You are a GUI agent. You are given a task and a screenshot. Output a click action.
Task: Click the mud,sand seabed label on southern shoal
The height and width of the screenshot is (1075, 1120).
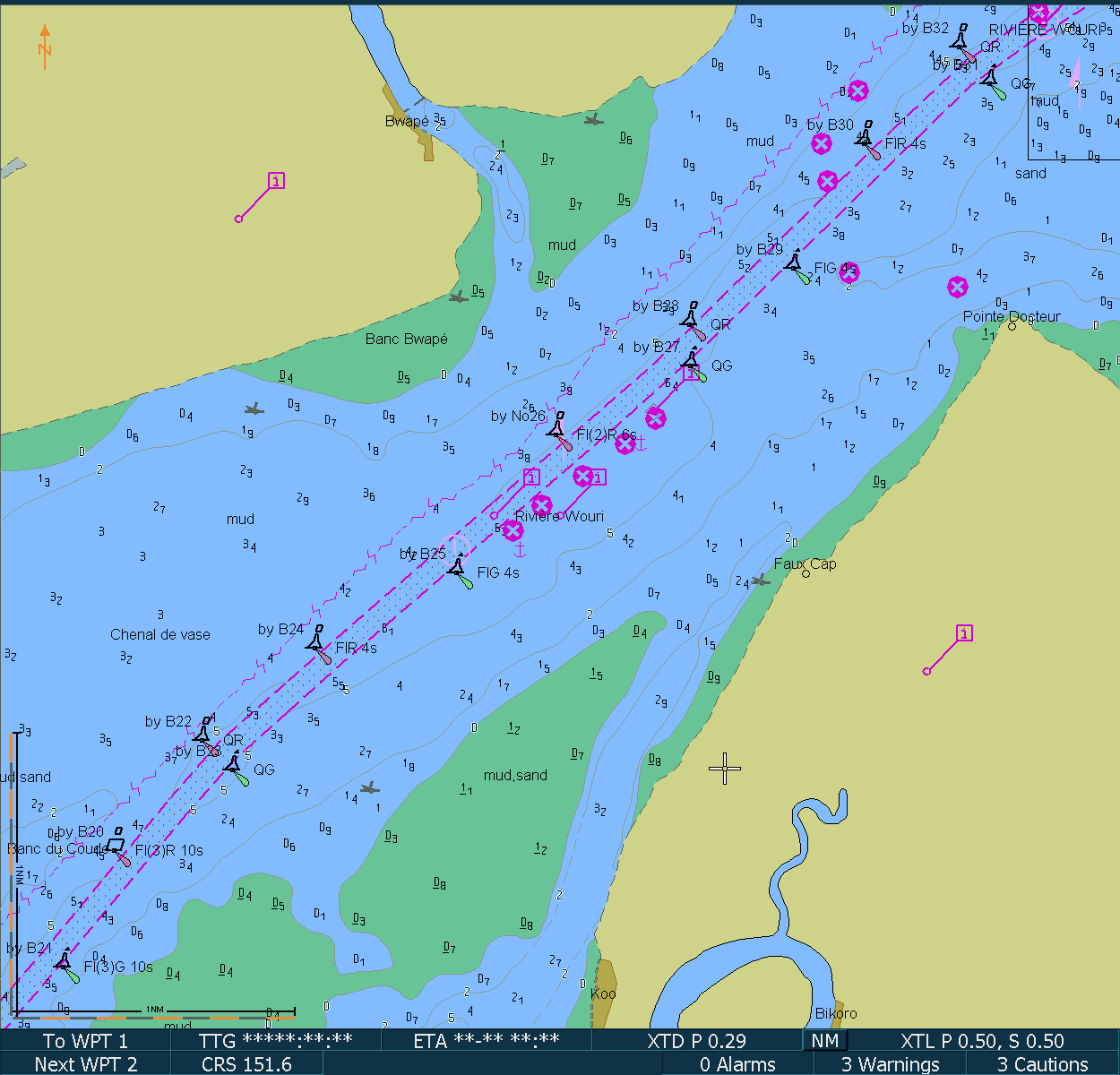click(x=515, y=775)
